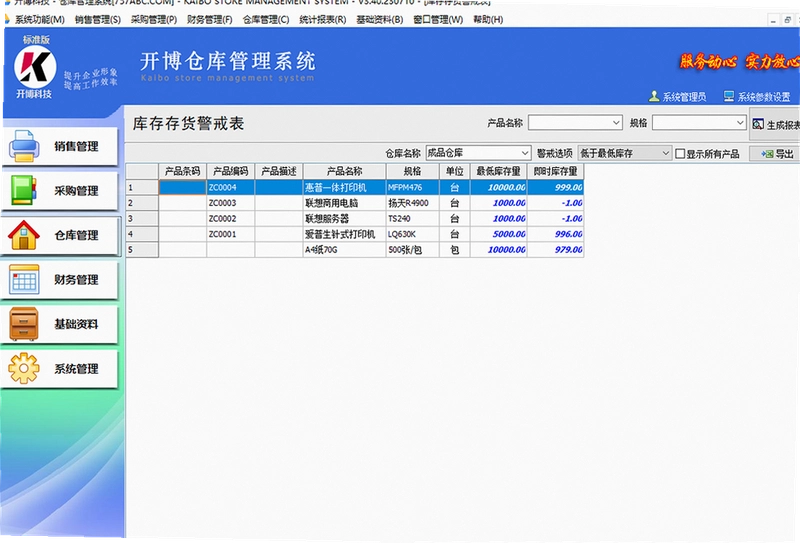The image size is (800, 543).
Task: Click the 导出 export button
Action: 775,154
